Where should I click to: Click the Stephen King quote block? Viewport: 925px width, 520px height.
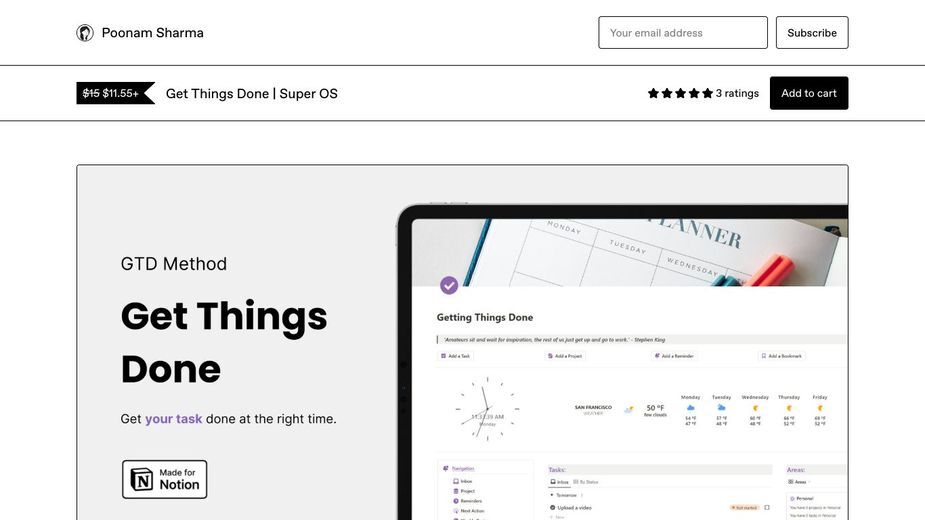point(641,339)
